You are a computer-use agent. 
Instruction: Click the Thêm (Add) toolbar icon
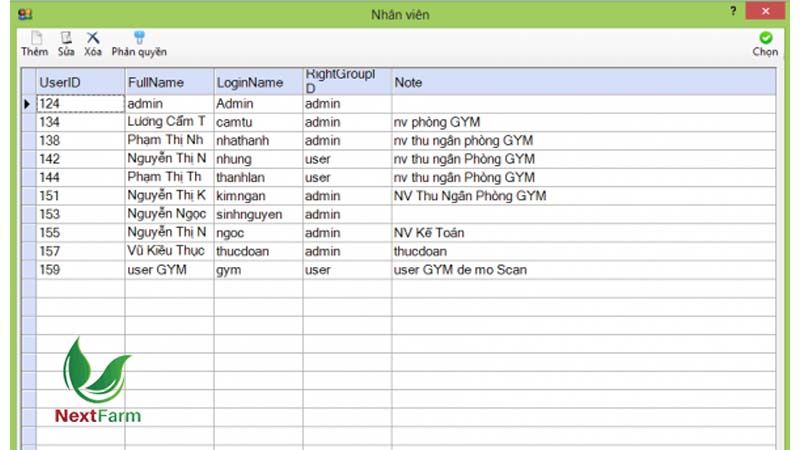(x=34, y=43)
